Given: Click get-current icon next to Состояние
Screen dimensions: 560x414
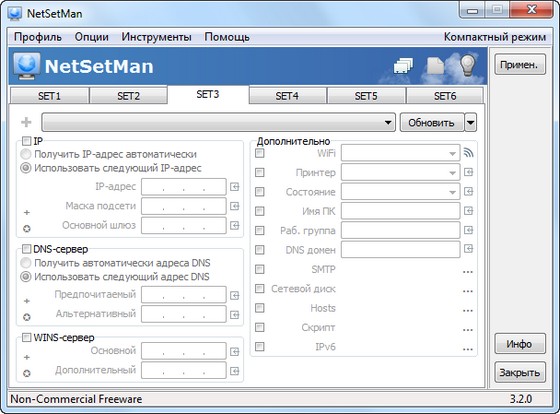Looking at the screenshot, I should 468,192.
